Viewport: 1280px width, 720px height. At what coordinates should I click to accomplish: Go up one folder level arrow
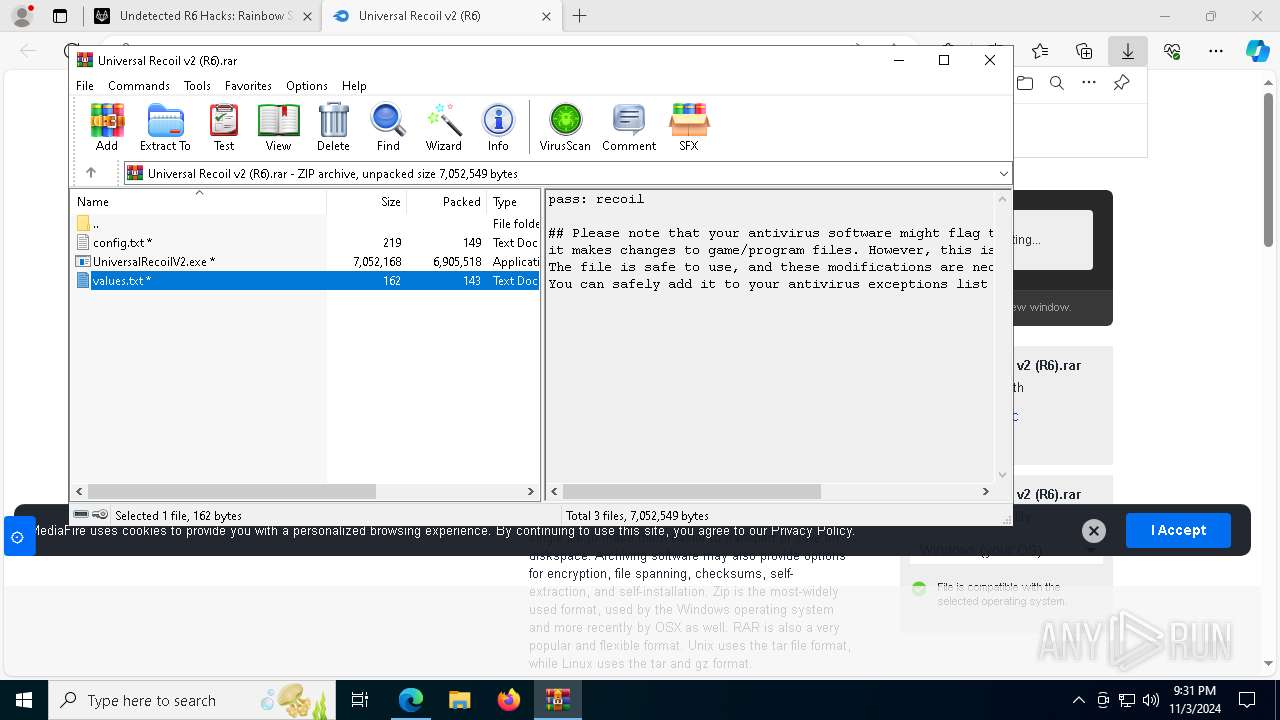click(x=91, y=173)
